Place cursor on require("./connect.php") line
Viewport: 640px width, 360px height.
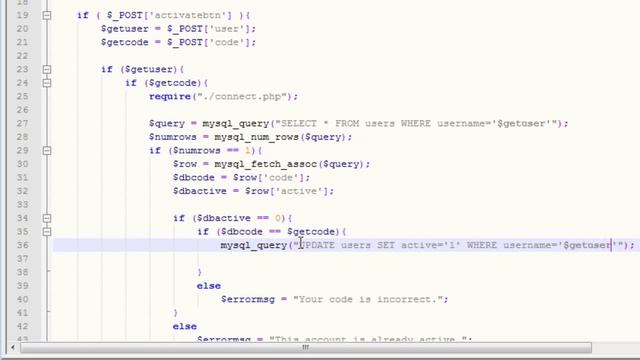pos(223,97)
